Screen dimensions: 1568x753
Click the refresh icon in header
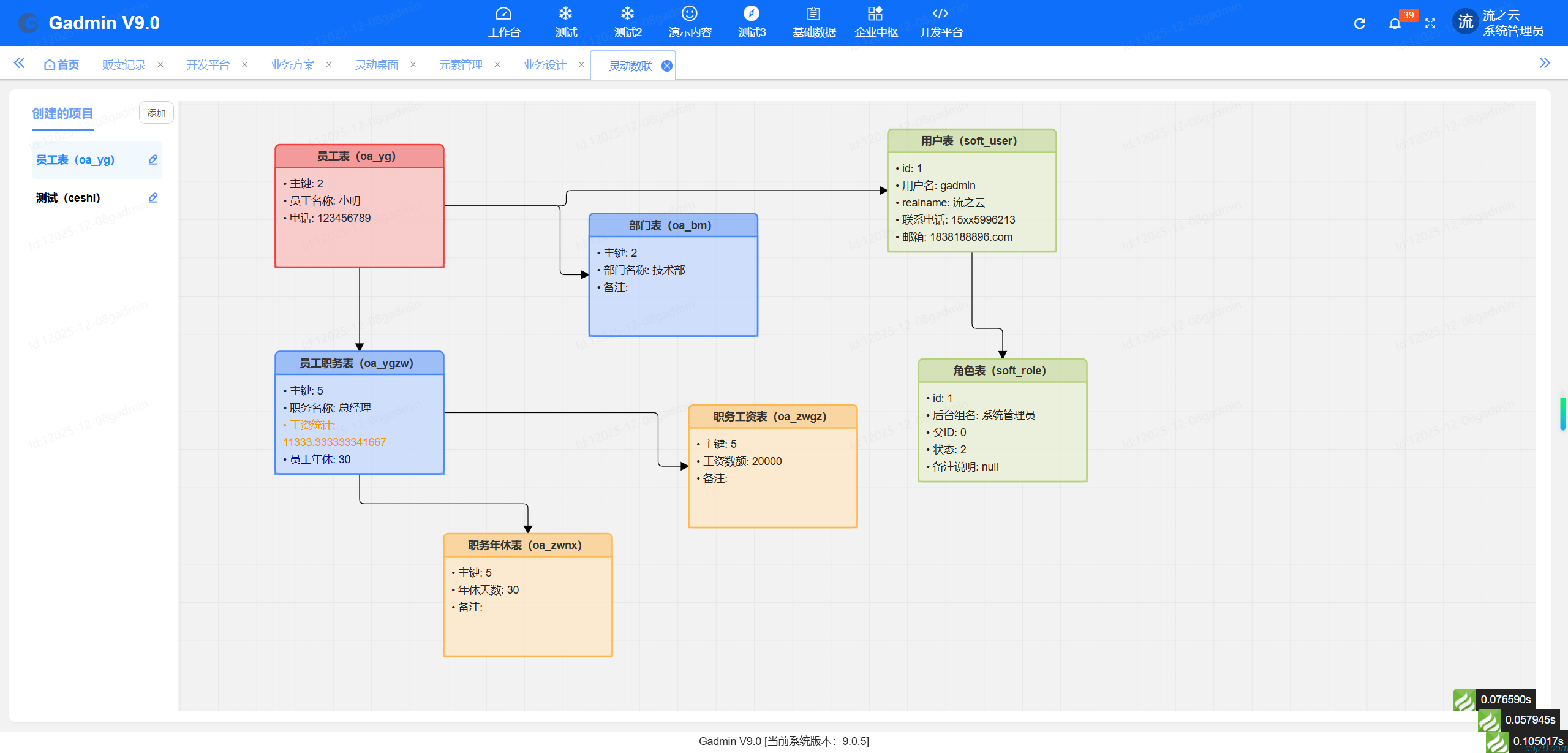[1359, 23]
